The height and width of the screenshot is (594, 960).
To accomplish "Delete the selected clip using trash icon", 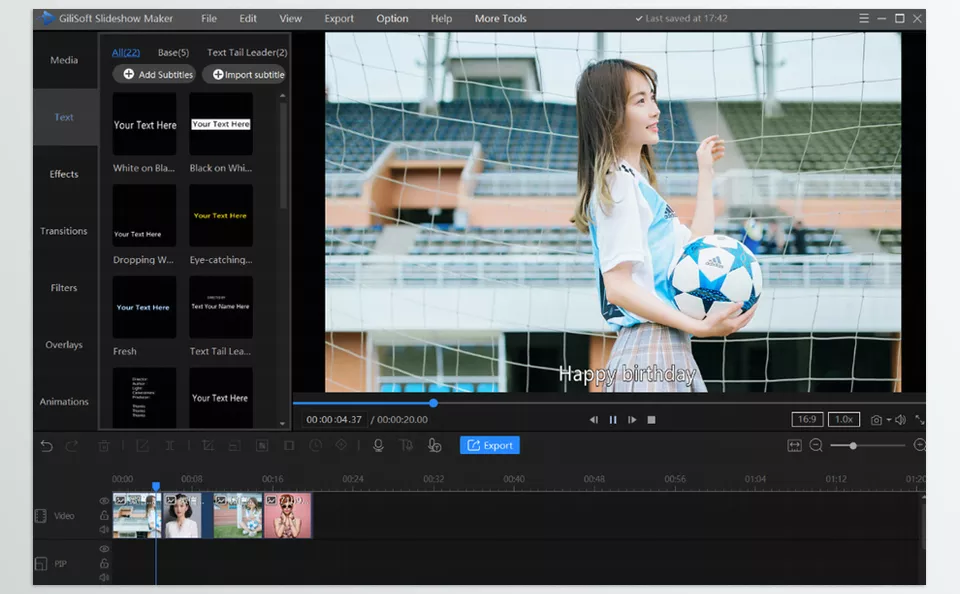I will pos(104,446).
